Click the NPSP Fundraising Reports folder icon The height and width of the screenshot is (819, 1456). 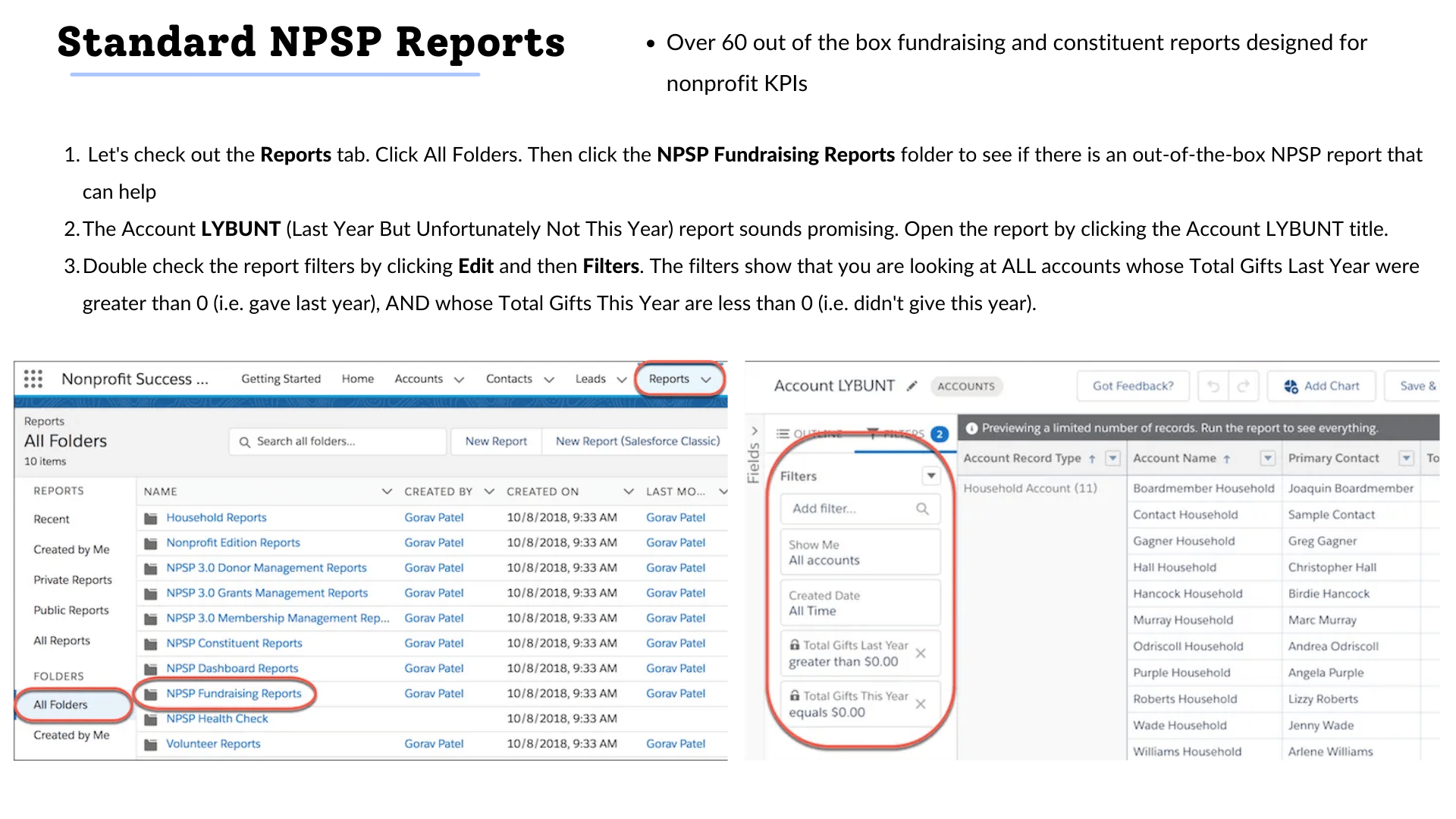pyautogui.click(x=151, y=694)
